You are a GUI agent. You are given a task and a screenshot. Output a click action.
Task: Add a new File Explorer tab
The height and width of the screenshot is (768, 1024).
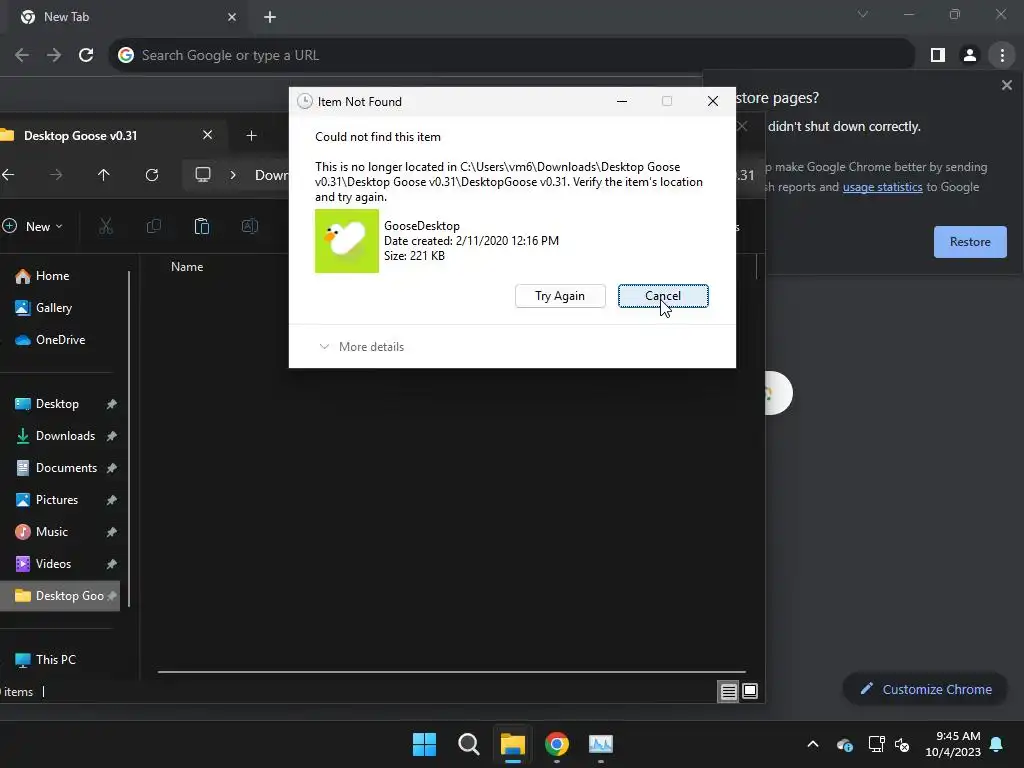pyautogui.click(x=251, y=135)
